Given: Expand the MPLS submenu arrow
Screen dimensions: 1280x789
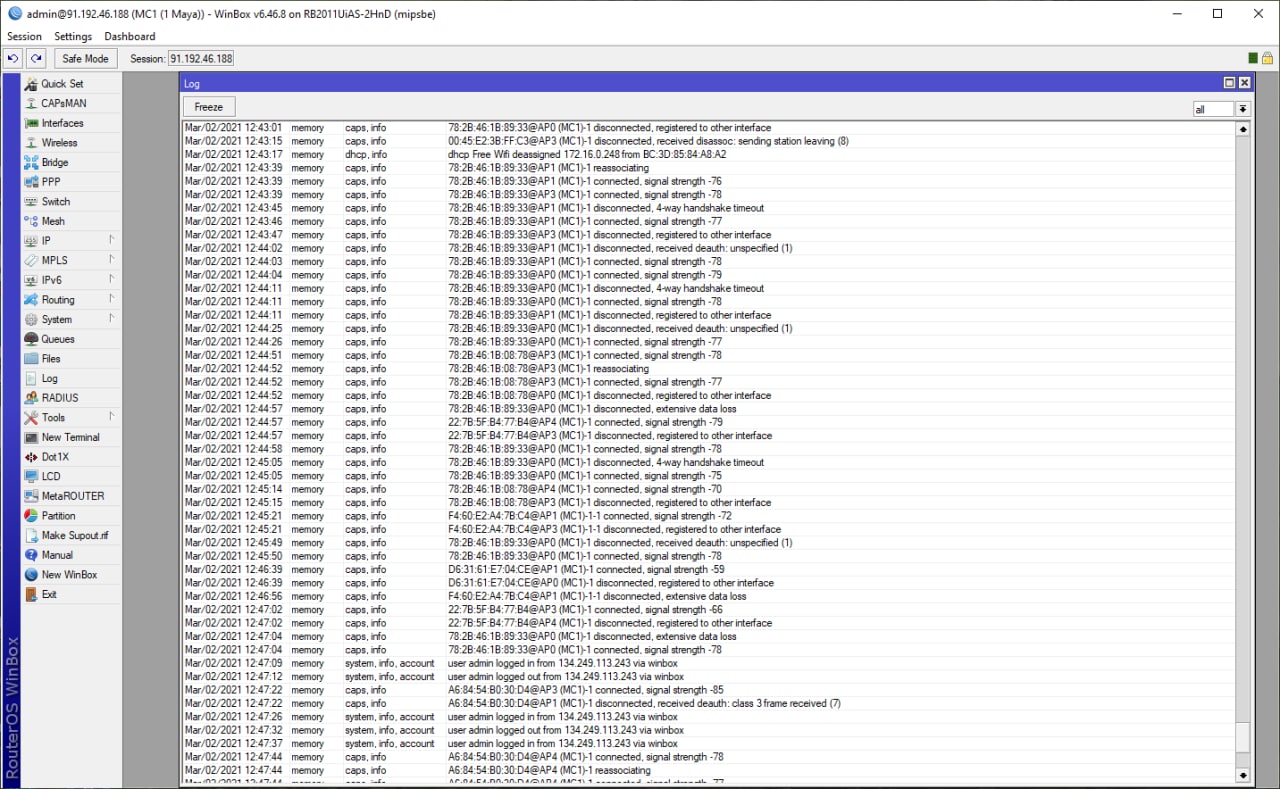Looking at the screenshot, I should pos(112,260).
